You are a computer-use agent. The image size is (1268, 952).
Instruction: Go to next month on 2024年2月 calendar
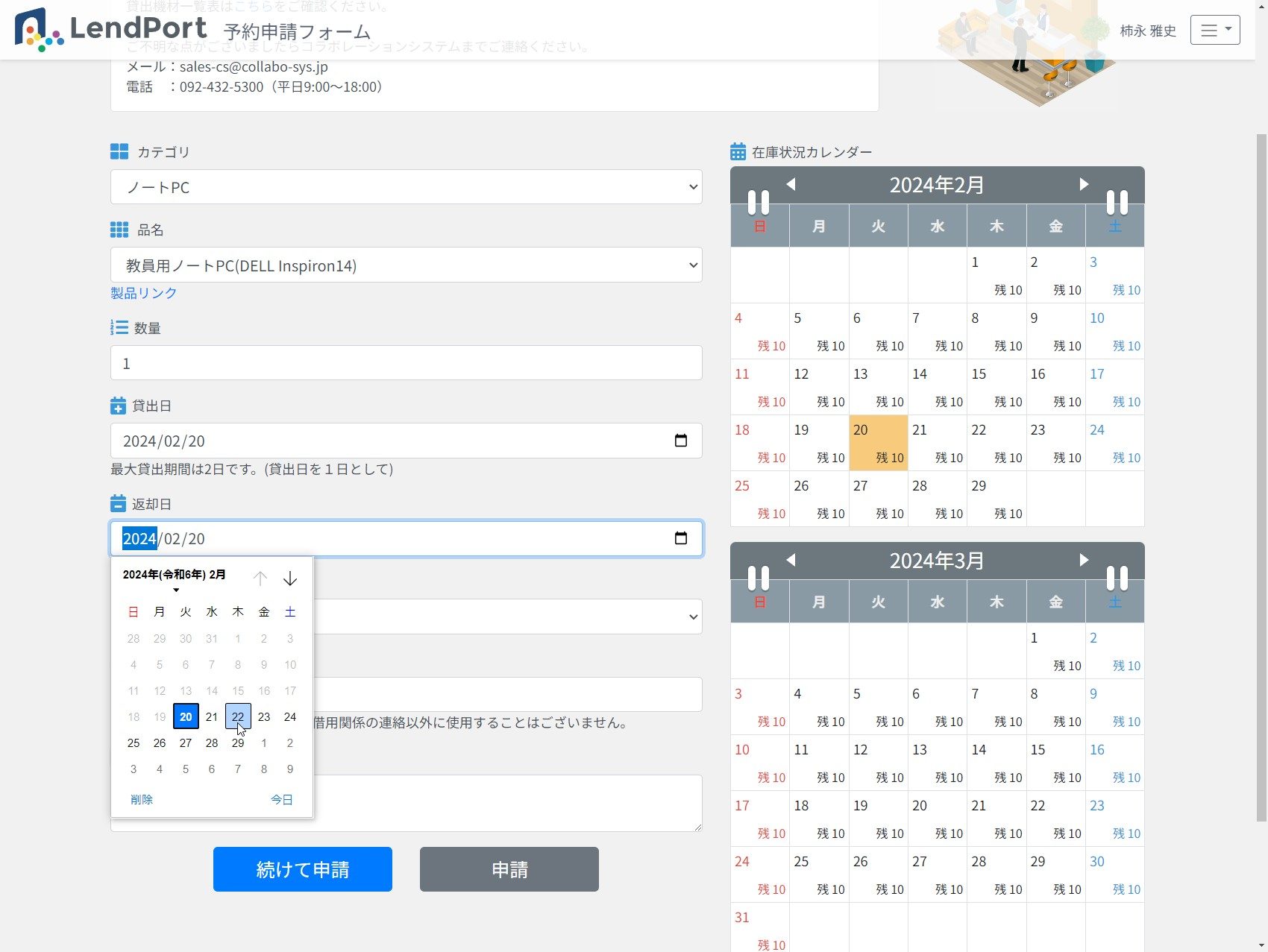point(1084,184)
